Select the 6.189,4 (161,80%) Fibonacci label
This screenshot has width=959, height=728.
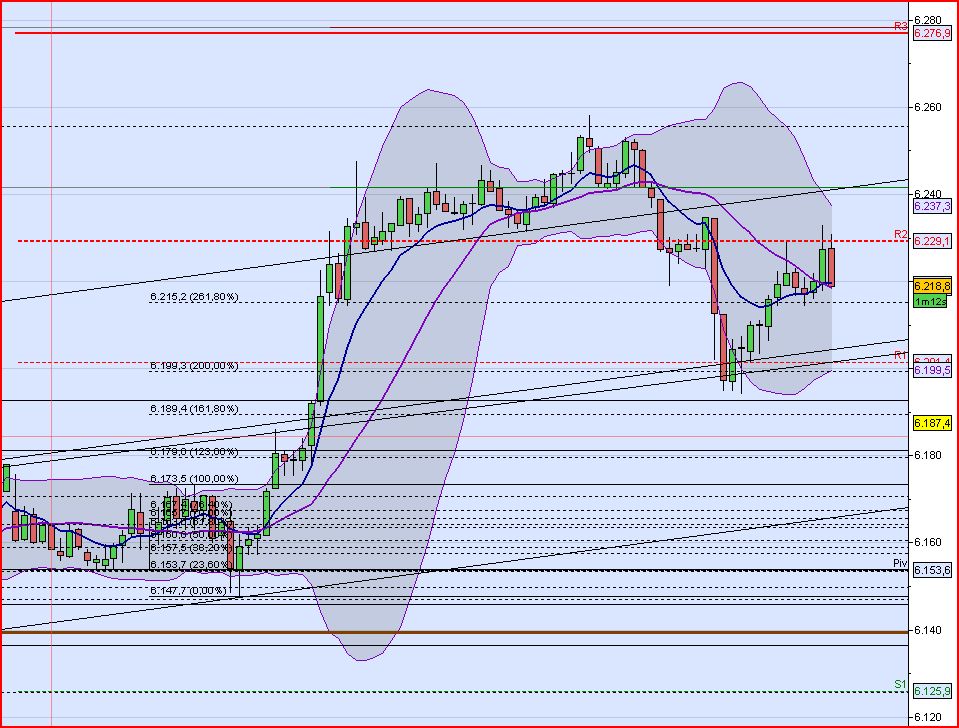[191, 408]
